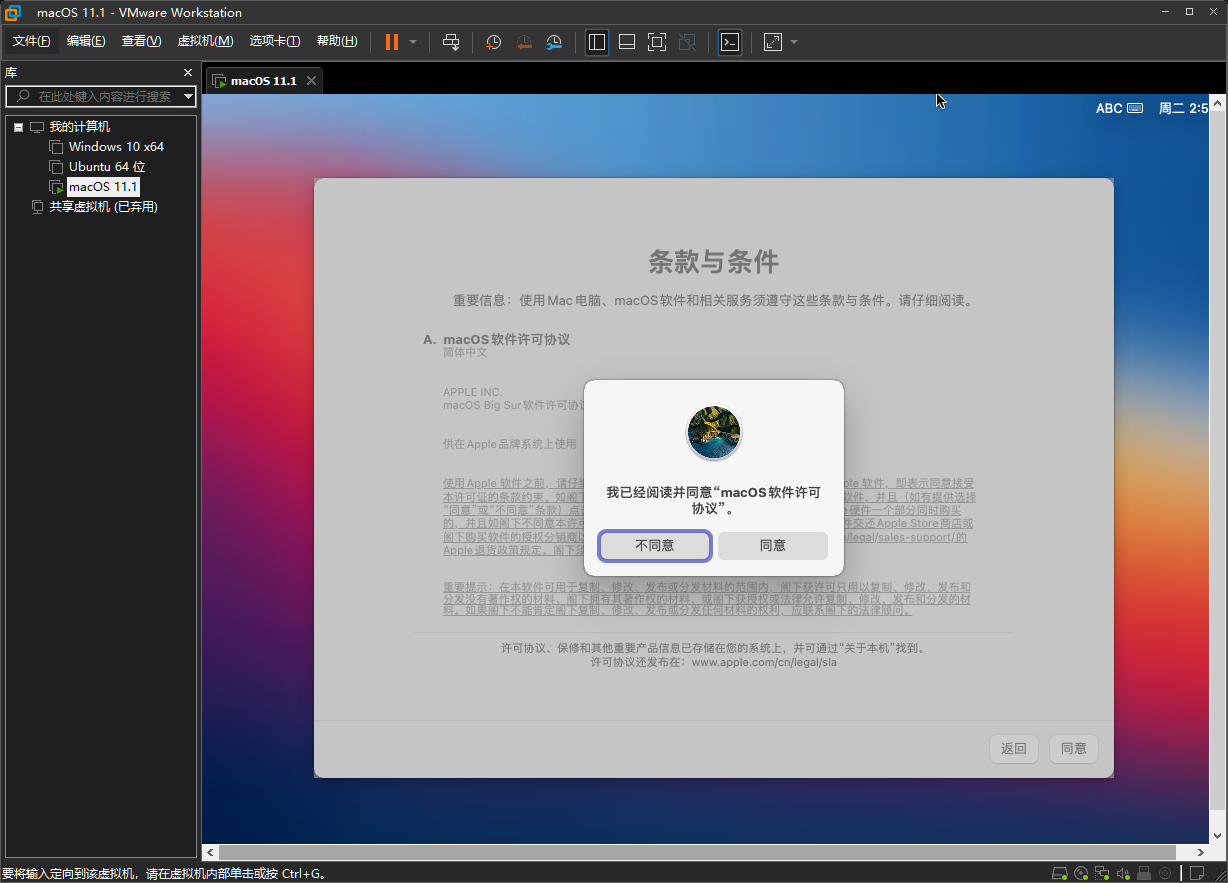1228x883 pixels.
Task: Click the USB controller status icon
Action: (1144, 873)
